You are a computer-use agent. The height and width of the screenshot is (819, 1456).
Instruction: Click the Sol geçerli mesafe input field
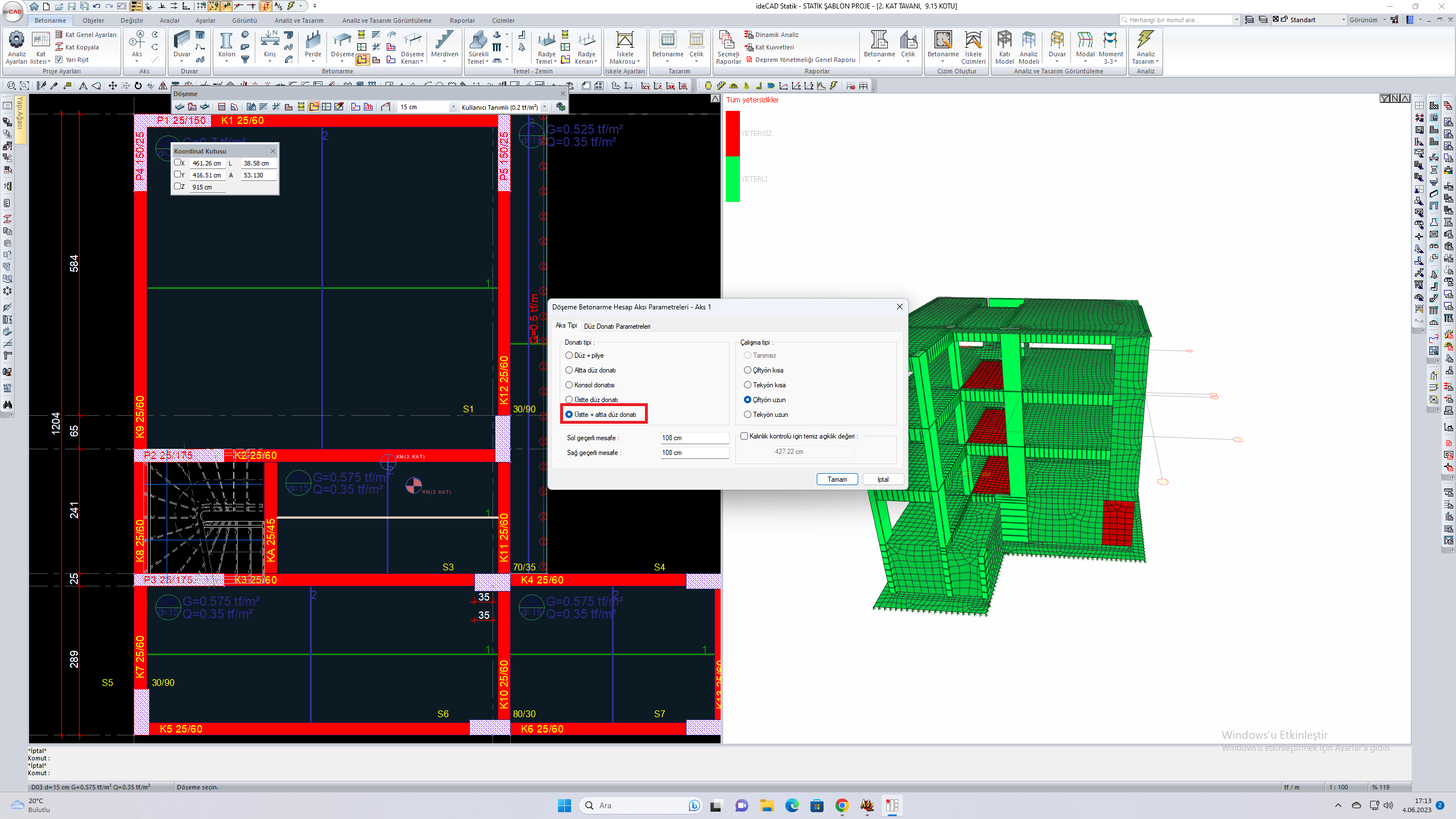693,438
